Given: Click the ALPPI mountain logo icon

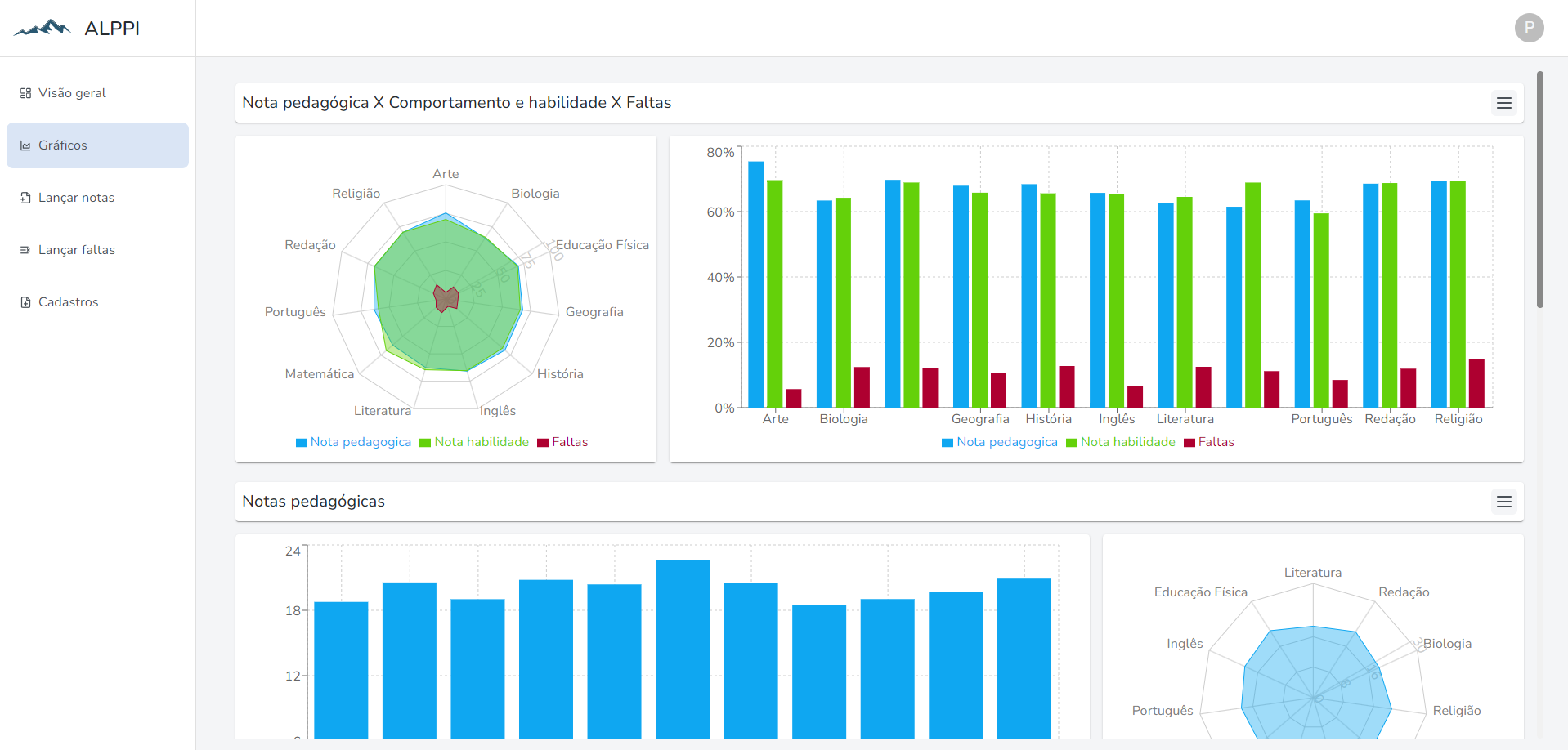Looking at the screenshot, I should (x=43, y=28).
